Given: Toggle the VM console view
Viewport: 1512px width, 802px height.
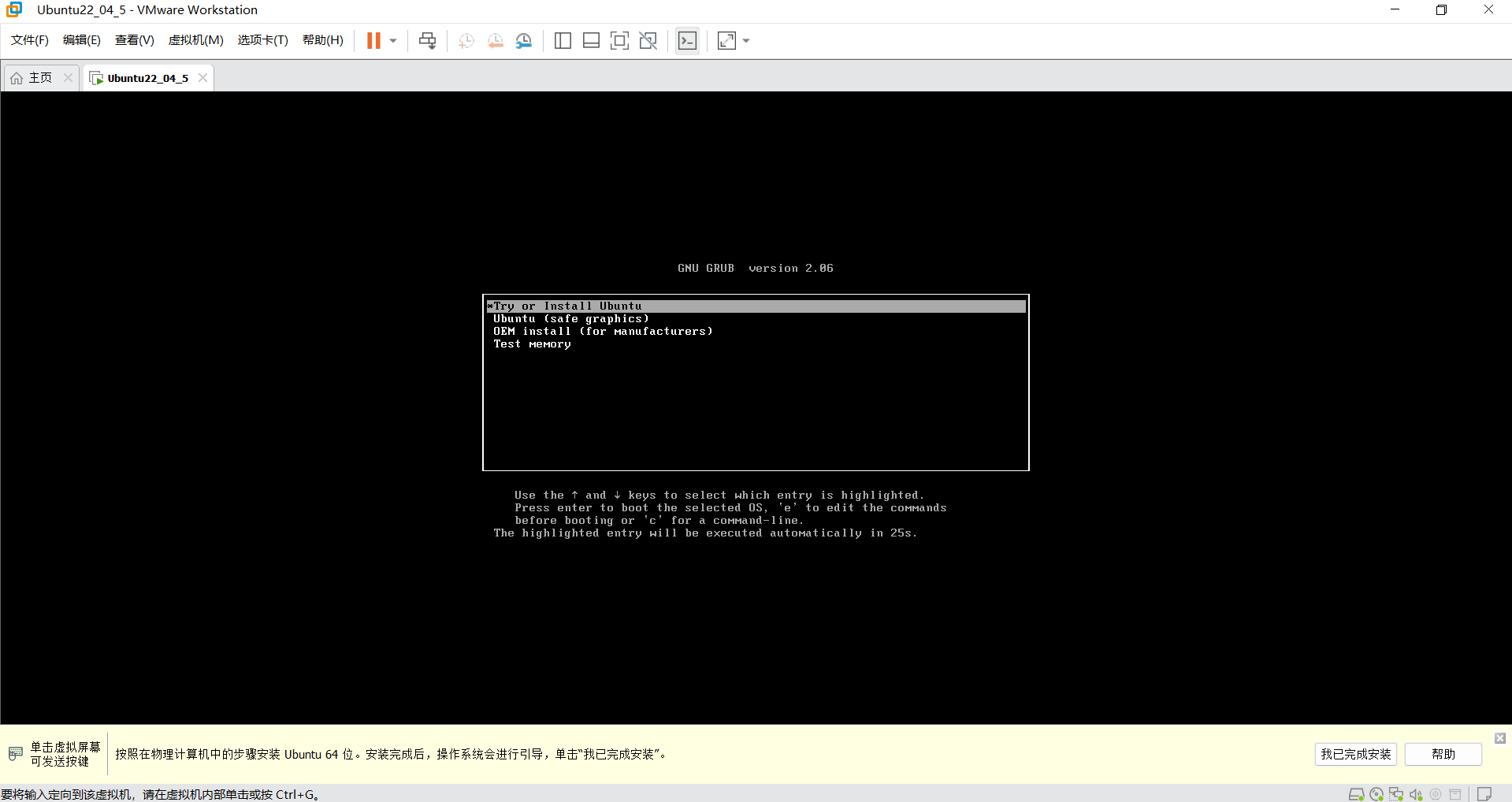Looking at the screenshot, I should pyautogui.click(x=686, y=40).
